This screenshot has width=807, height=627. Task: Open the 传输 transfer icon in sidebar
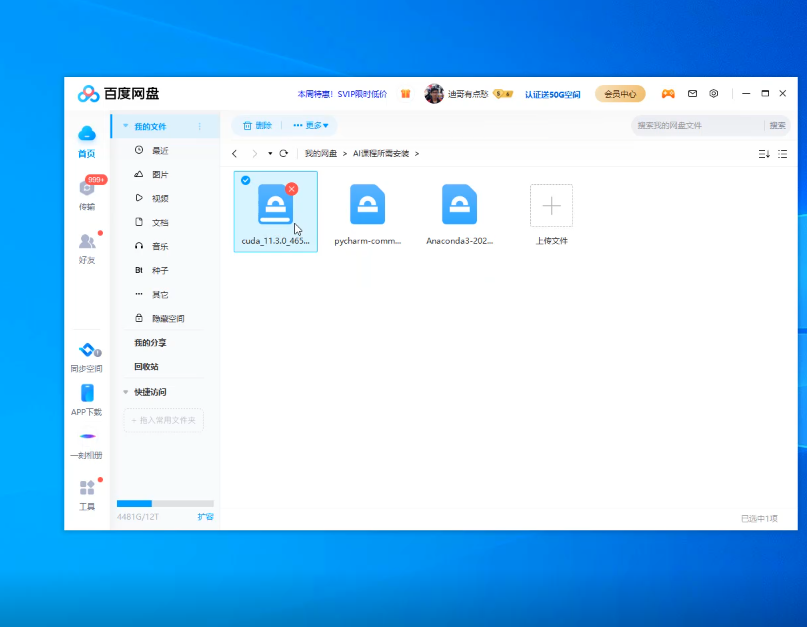pos(87,190)
